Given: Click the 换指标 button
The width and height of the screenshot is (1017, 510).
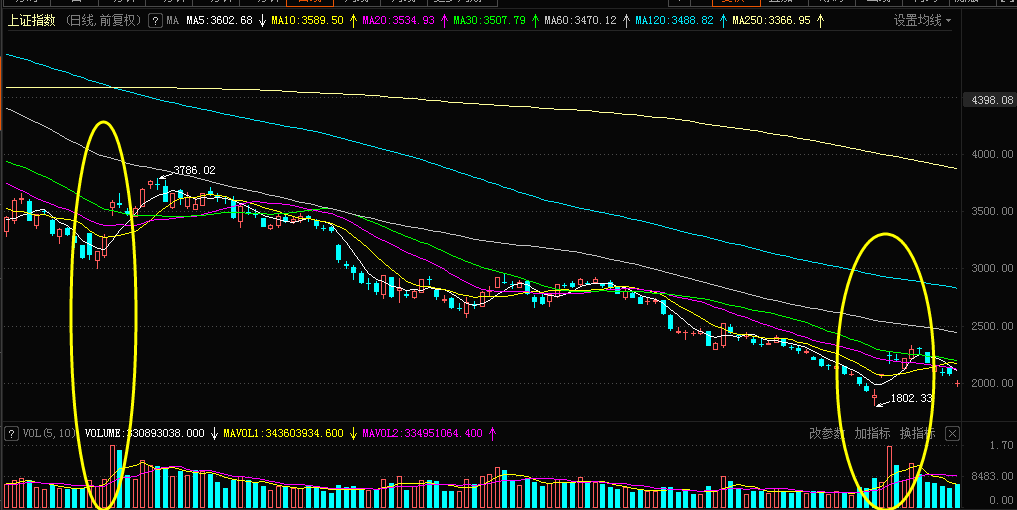Looking at the screenshot, I should [916, 433].
